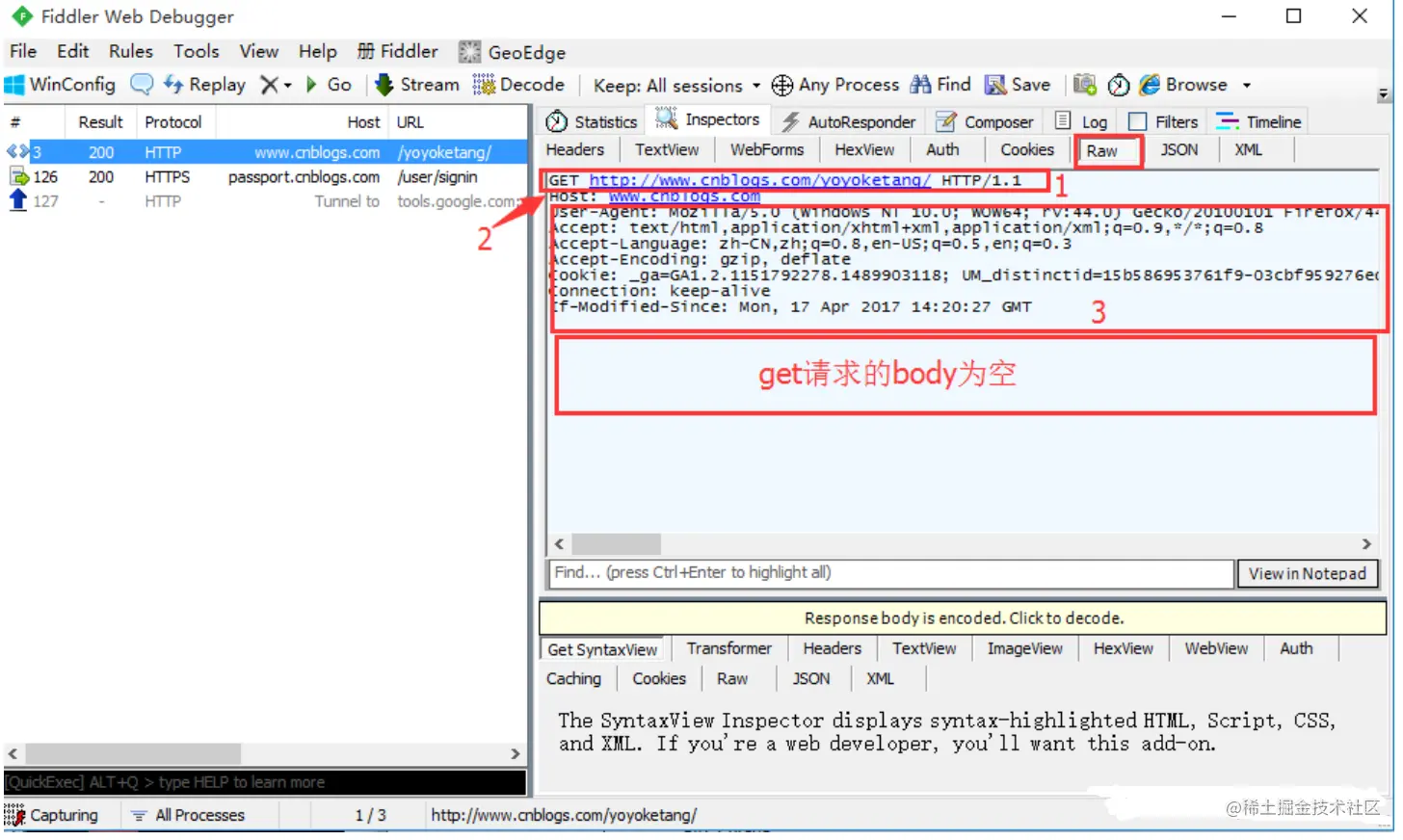The image size is (1403, 840).
Task: Select response WebView tab
Action: tap(1216, 649)
